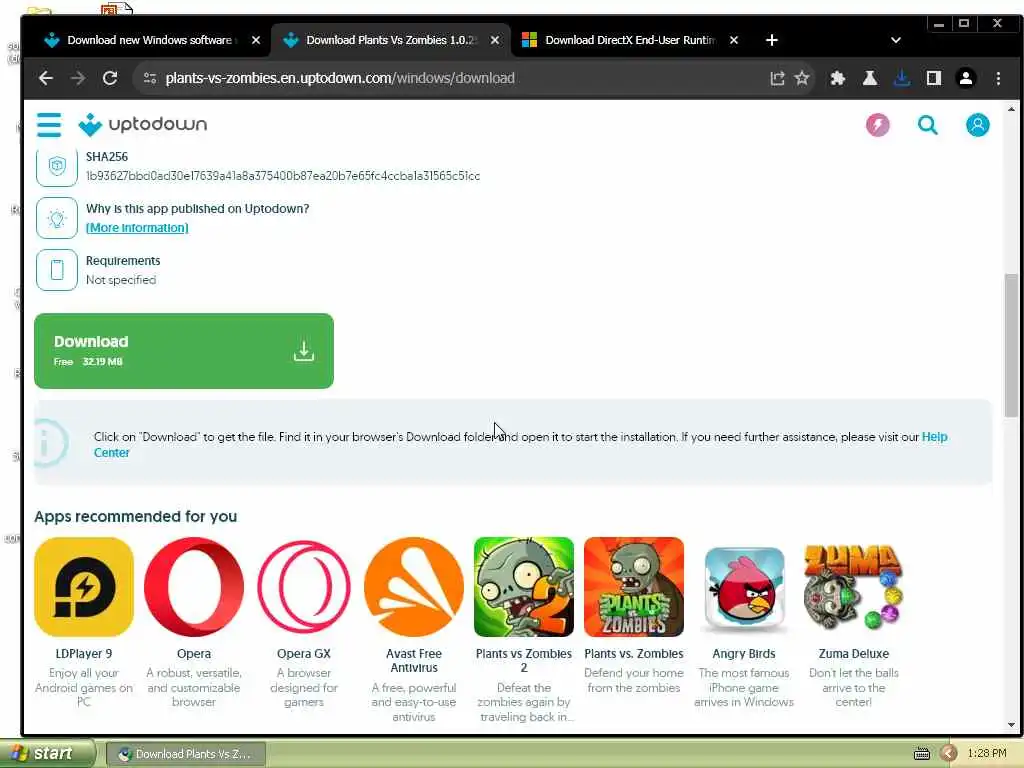Open the Opera GX app icon
This screenshot has height=768, width=1024.
click(304, 587)
